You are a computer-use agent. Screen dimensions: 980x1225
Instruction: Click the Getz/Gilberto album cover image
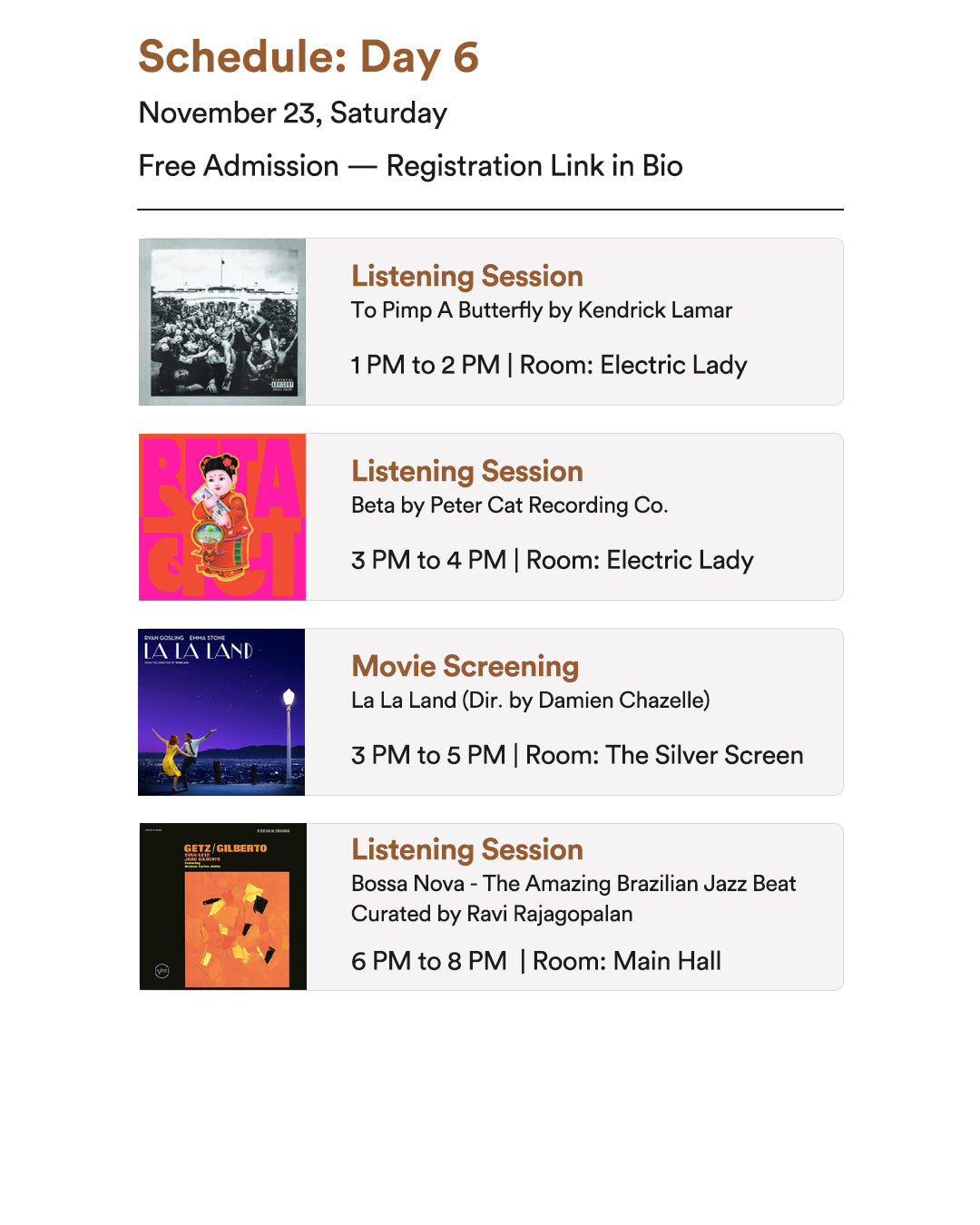tap(223, 906)
